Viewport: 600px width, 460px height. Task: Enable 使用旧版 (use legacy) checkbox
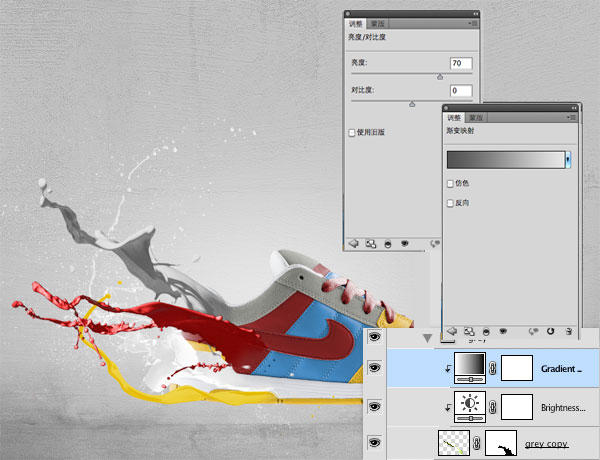[x=352, y=133]
